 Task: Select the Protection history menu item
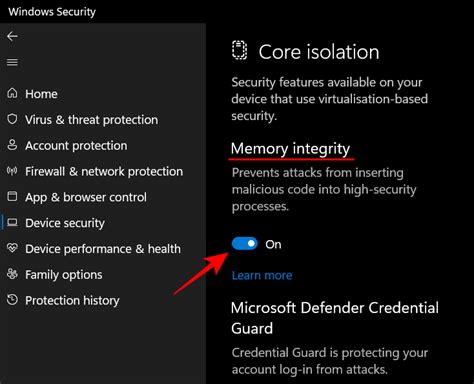(x=72, y=300)
